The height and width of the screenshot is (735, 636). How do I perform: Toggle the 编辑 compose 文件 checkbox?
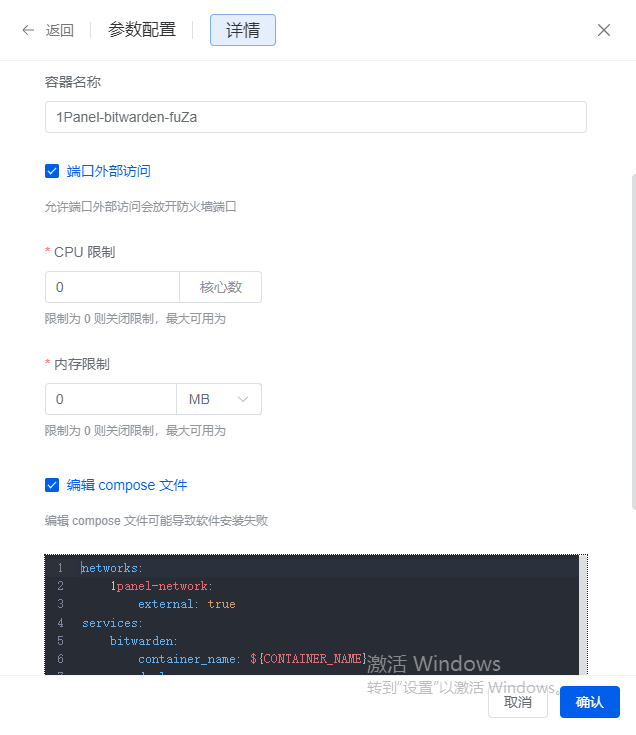click(x=52, y=485)
